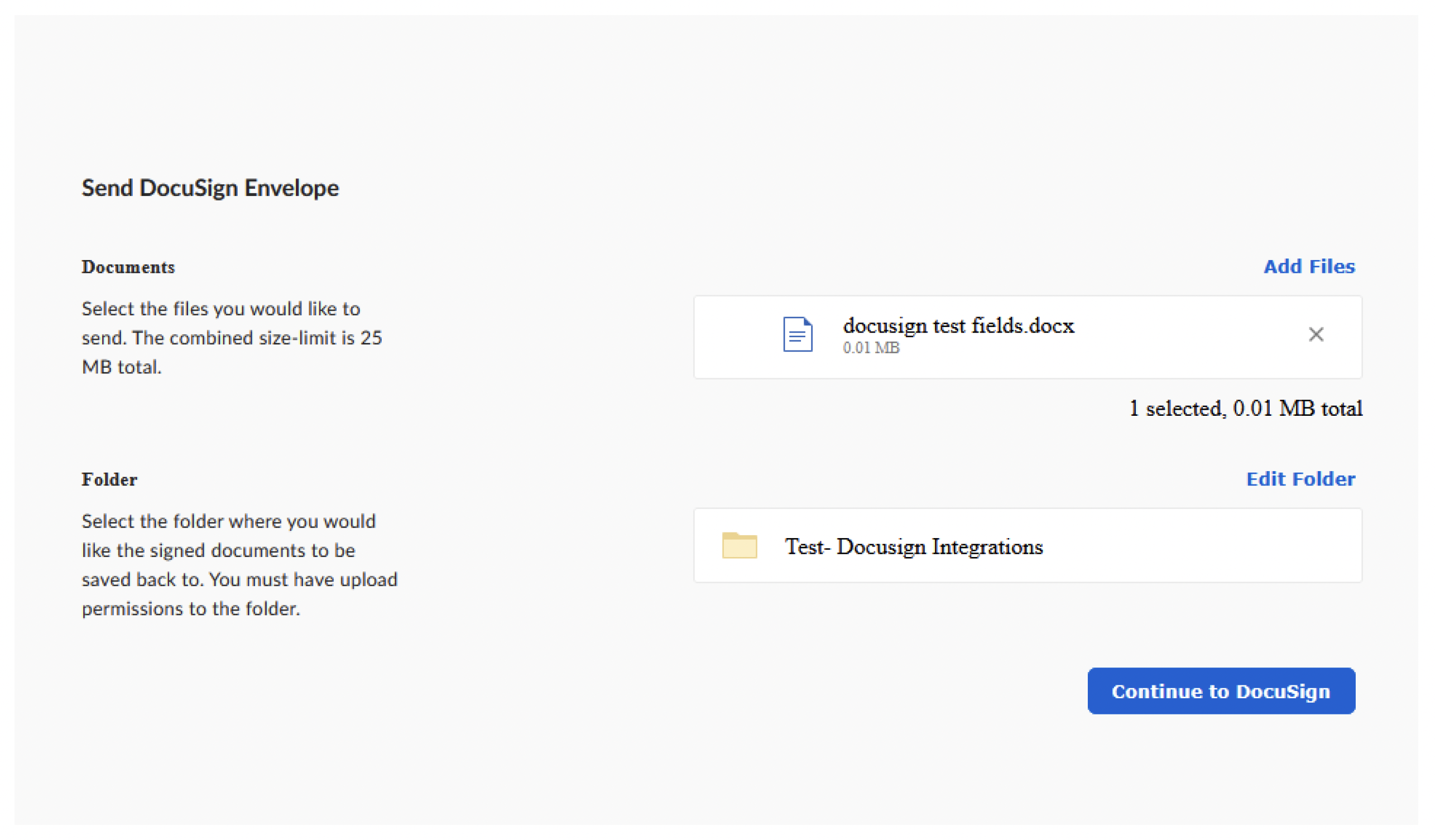Click the yellow folder icon

(x=739, y=545)
